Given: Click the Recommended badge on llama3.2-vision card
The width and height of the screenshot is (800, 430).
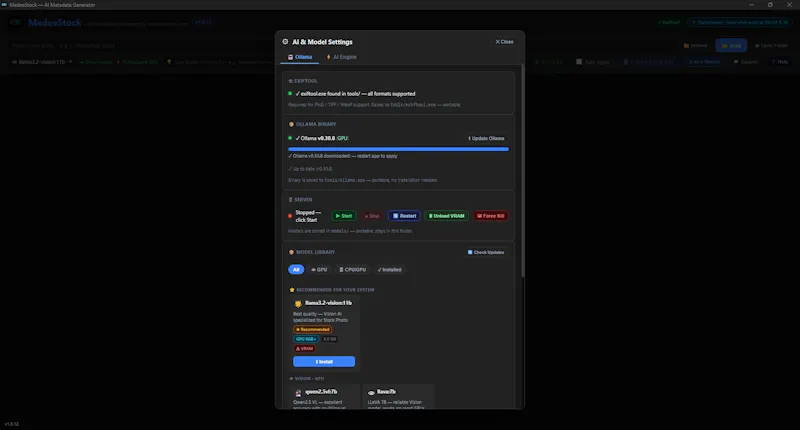Looking at the screenshot, I should [x=312, y=330].
